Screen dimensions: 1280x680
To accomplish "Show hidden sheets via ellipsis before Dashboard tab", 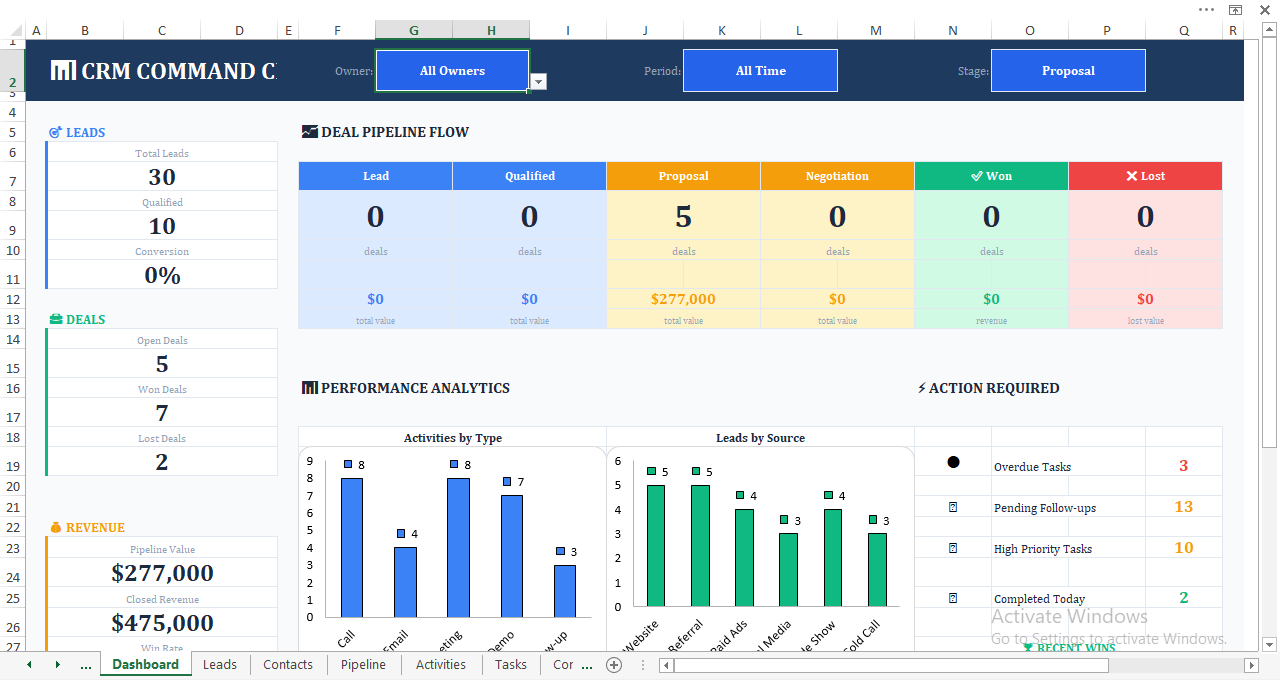I will coord(85,665).
